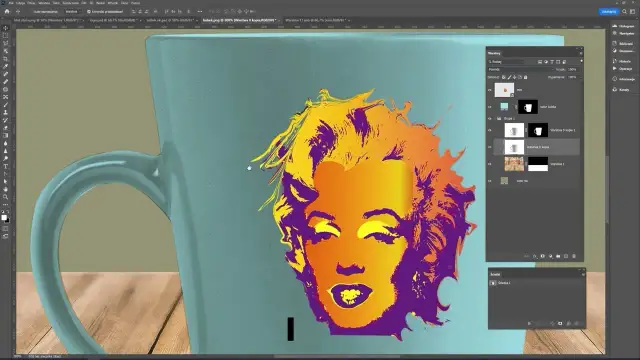Hide the color fill layer with mug mask
The height and width of the screenshot is (360, 640).
click(x=490, y=107)
